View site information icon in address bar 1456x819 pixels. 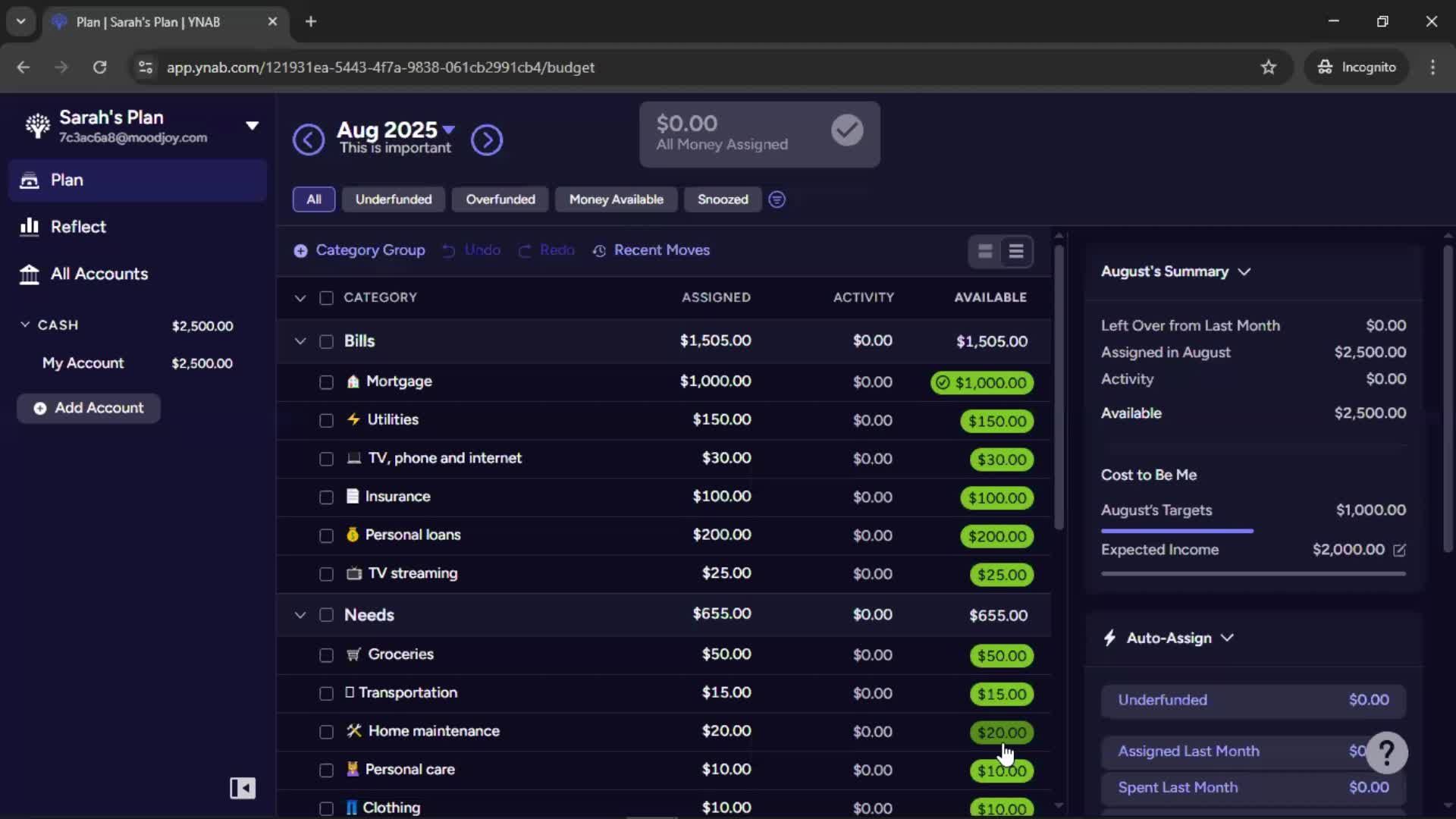click(x=146, y=67)
